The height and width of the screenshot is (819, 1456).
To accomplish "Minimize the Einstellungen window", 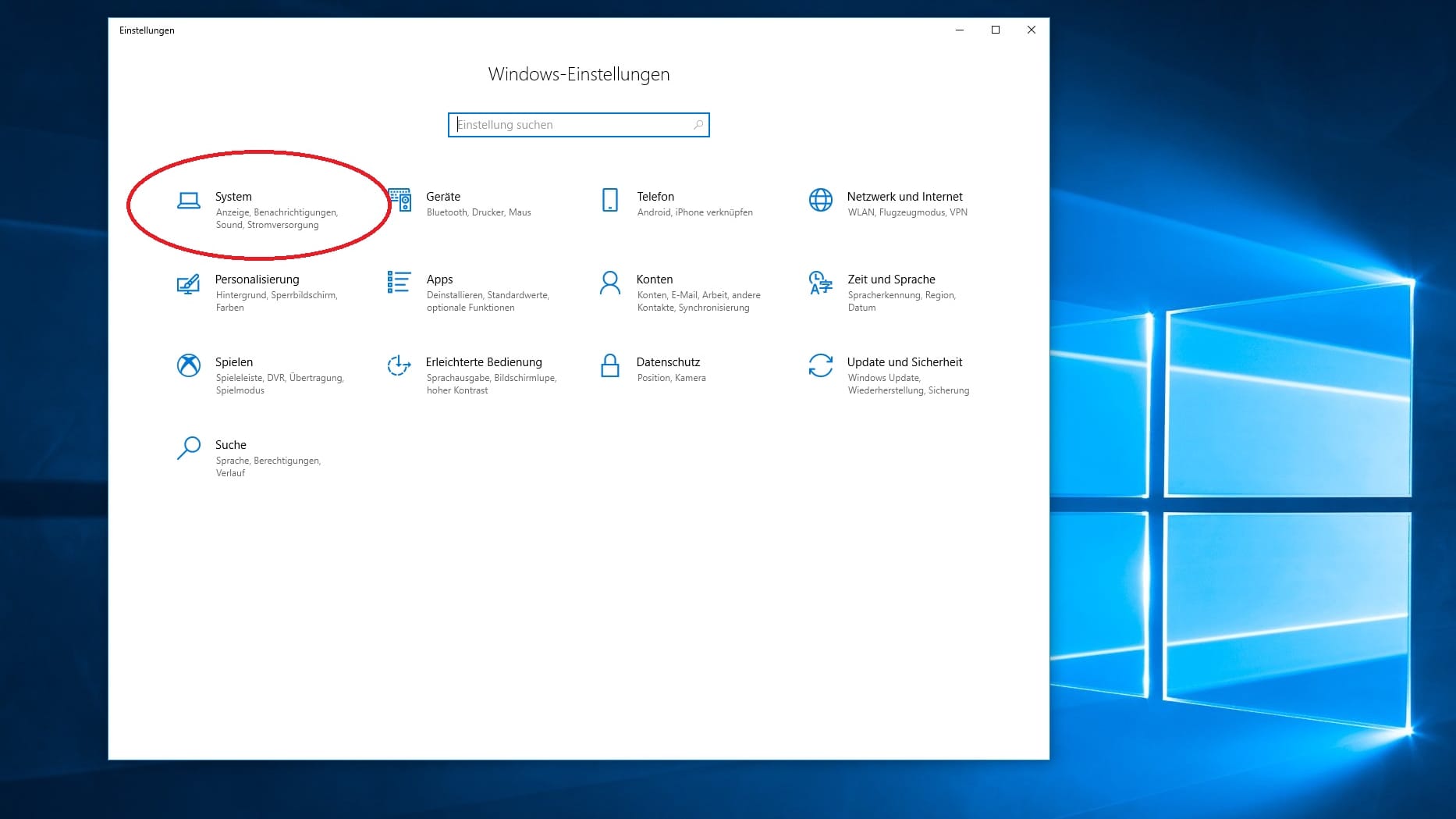I will tap(960, 30).
